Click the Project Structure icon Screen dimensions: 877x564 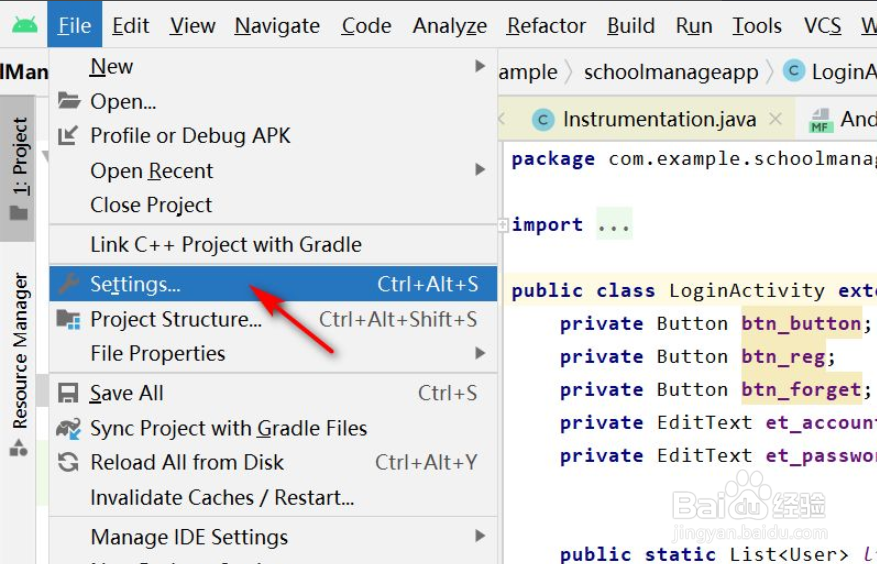pyautogui.click(x=68, y=319)
